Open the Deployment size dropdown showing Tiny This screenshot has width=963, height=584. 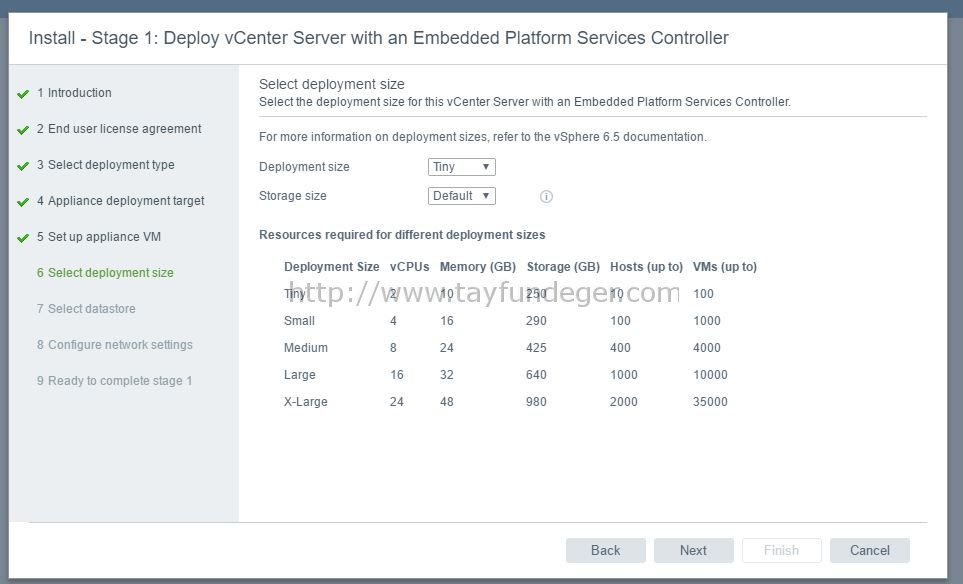(461, 167)
